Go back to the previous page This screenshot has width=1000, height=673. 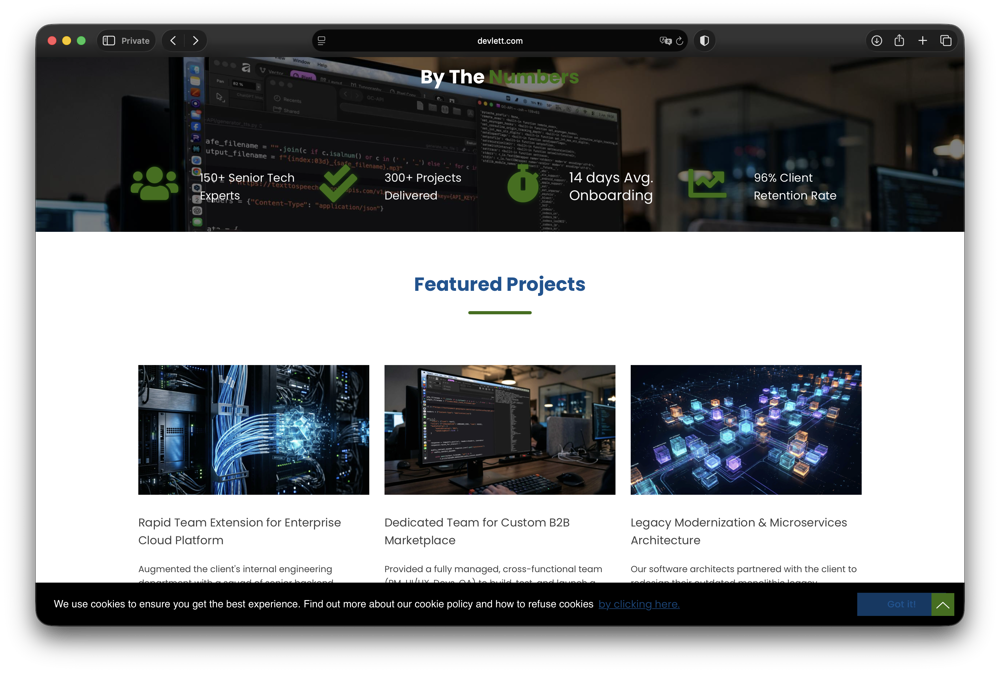coord(173,41)
